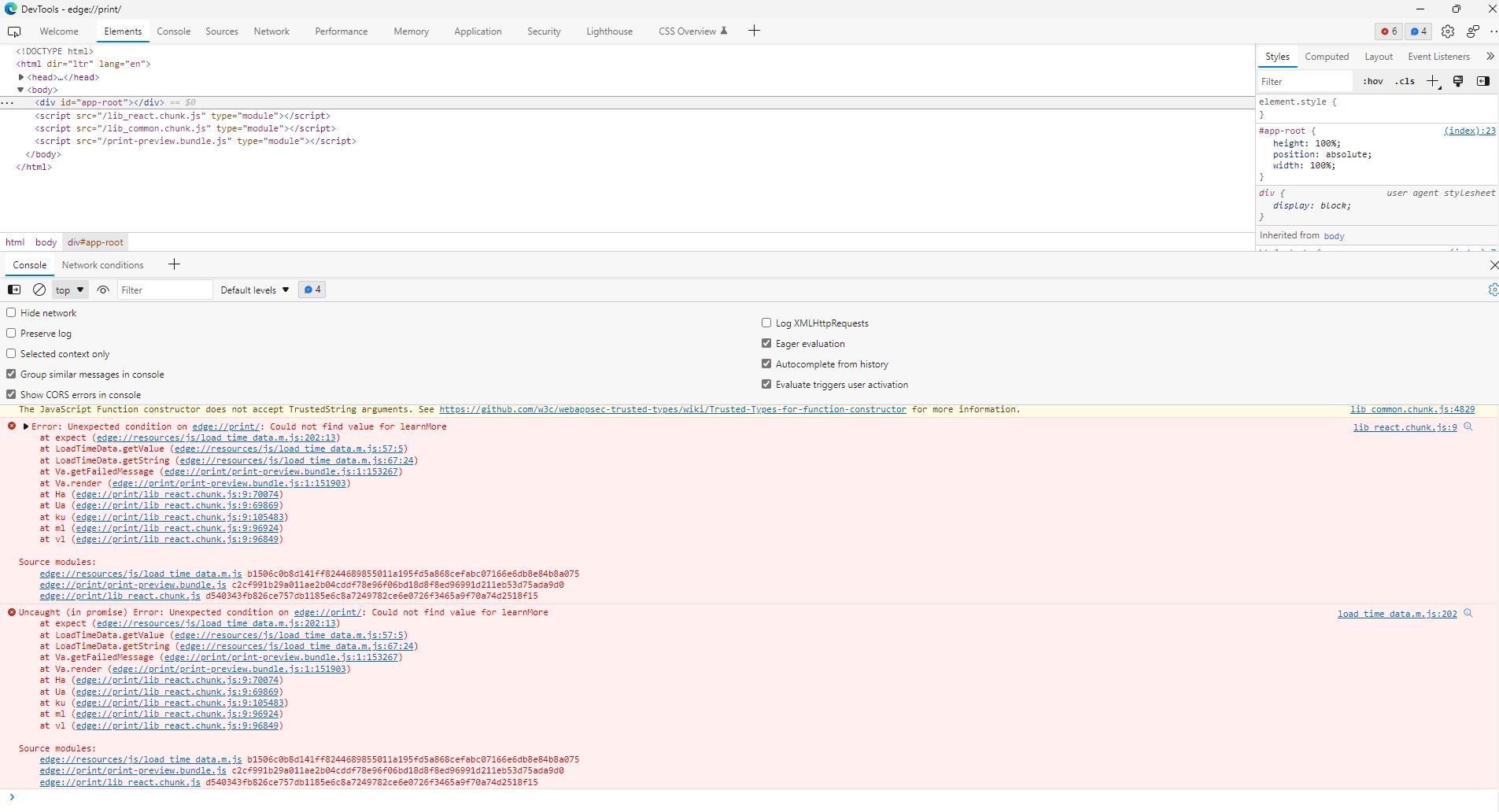Screen dimensions: 1499x812
Task: Close the console drawer
Action: pyautogui.click(x=1493, y=265)
